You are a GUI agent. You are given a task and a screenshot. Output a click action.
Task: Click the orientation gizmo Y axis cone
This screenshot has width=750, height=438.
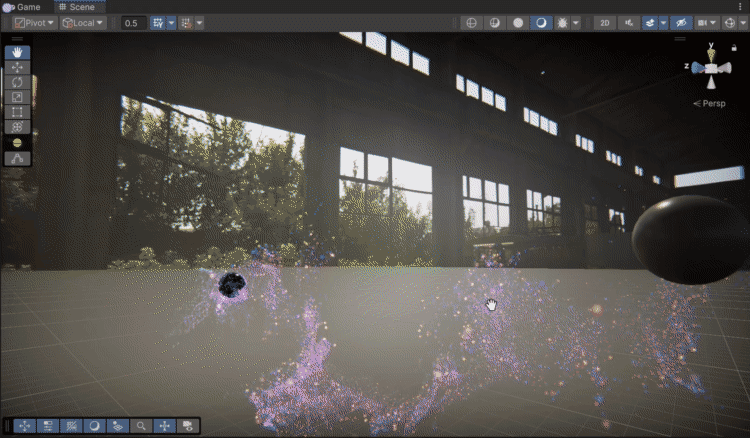[x=711, y=54]
